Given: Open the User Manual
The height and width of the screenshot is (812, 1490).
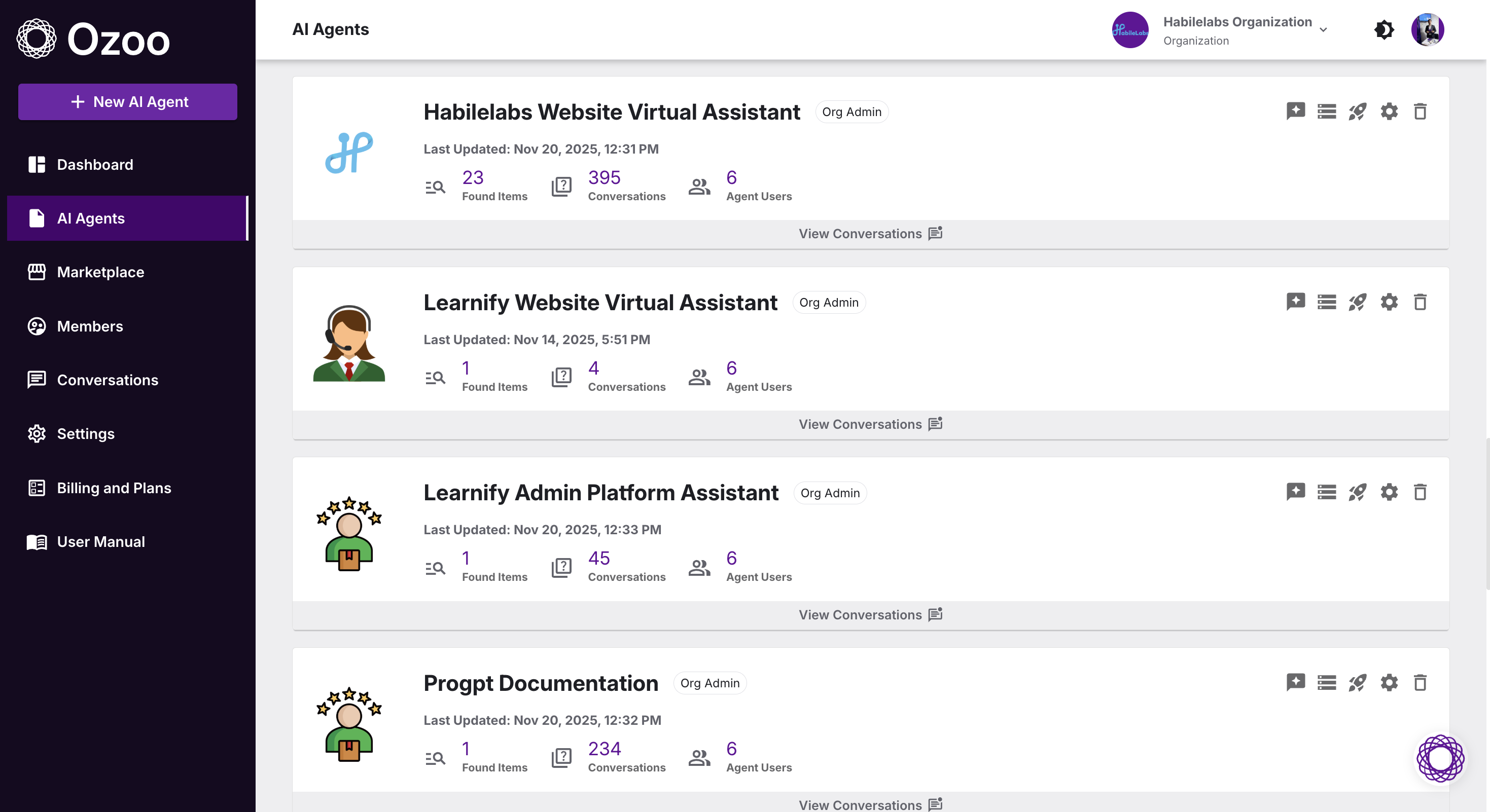Looking at the screenshot, I should pos(127,542).
